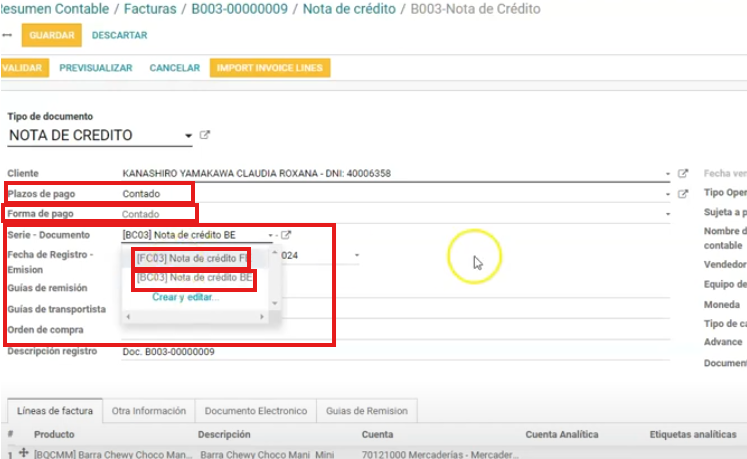Click the Moneda label on right
747x459 pixels.
[722, 305]
